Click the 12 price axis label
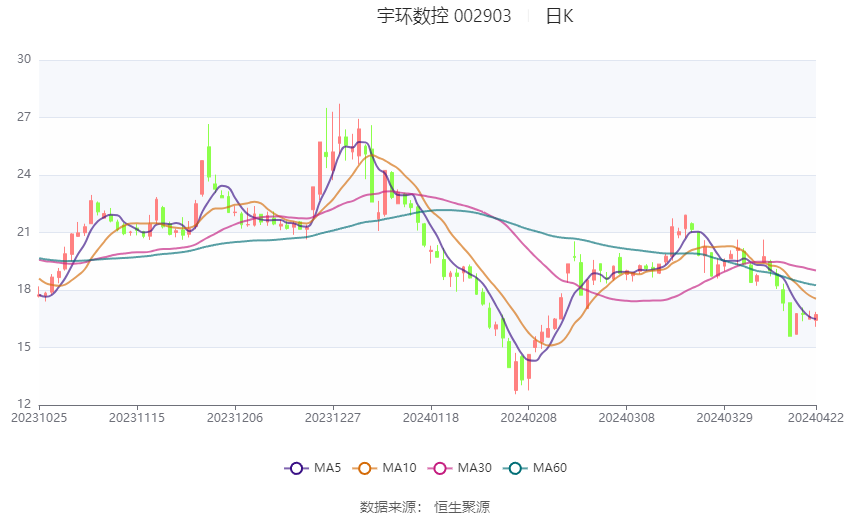The height and width of the screenshot is (517, 850). [x=24, y=404]
